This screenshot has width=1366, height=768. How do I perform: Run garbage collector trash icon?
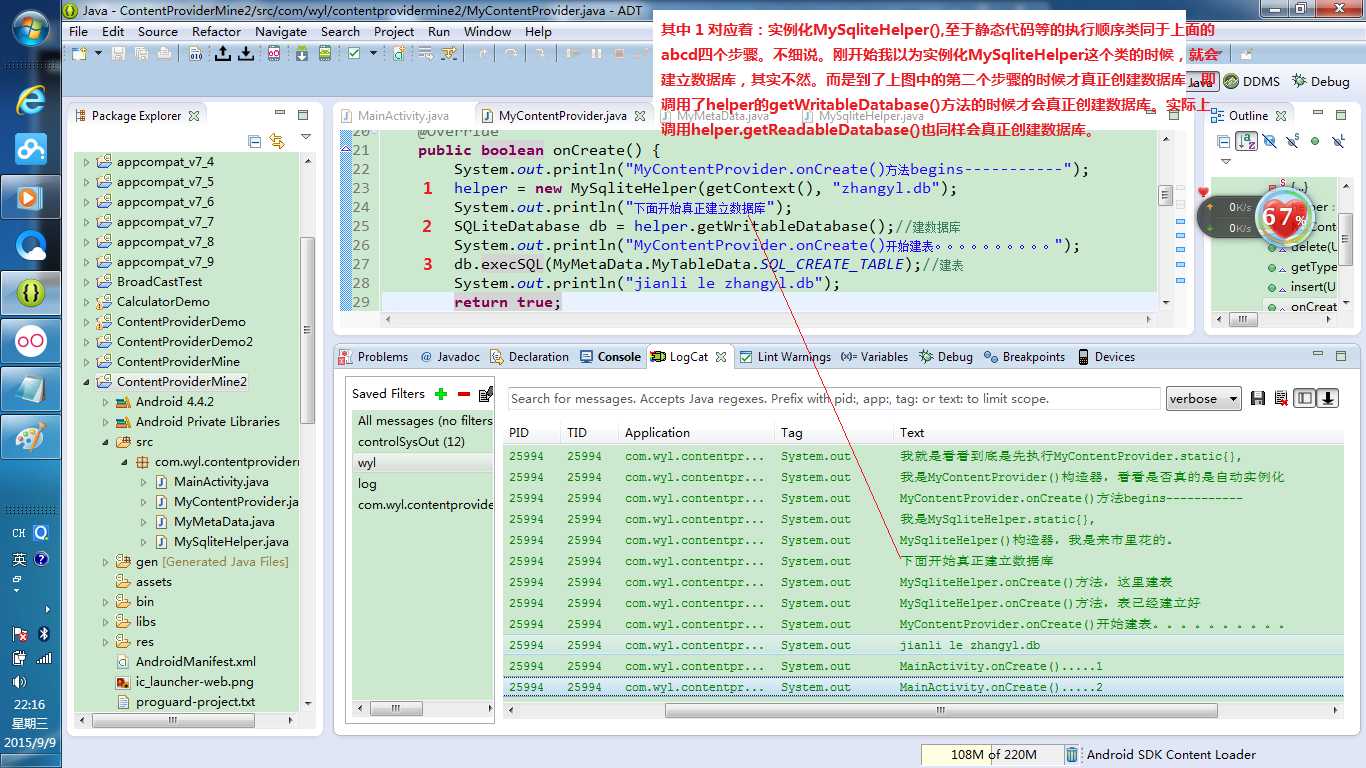(x=1072, y=755)
